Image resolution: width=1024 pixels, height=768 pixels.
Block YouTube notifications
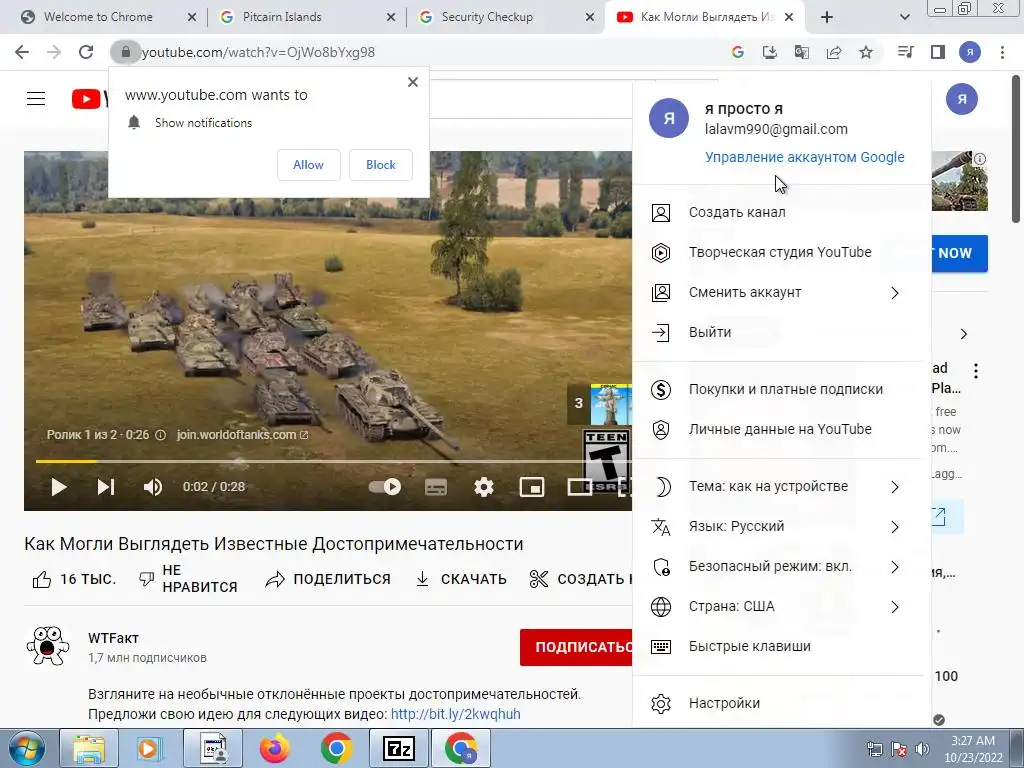click(x=381, y=165)
